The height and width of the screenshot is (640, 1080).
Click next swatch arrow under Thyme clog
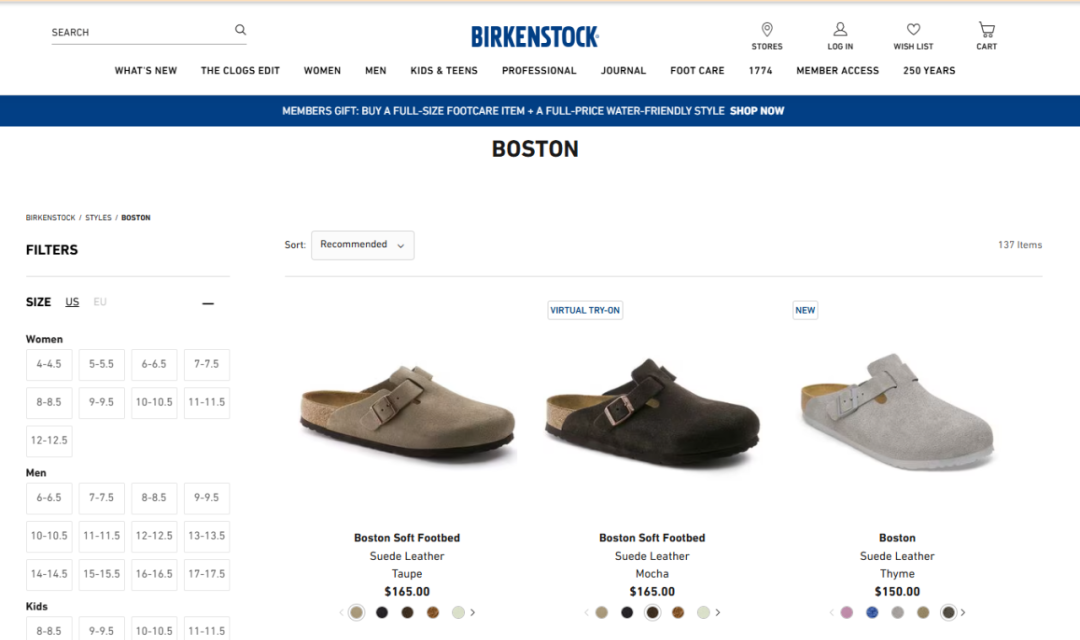point(963,612)
